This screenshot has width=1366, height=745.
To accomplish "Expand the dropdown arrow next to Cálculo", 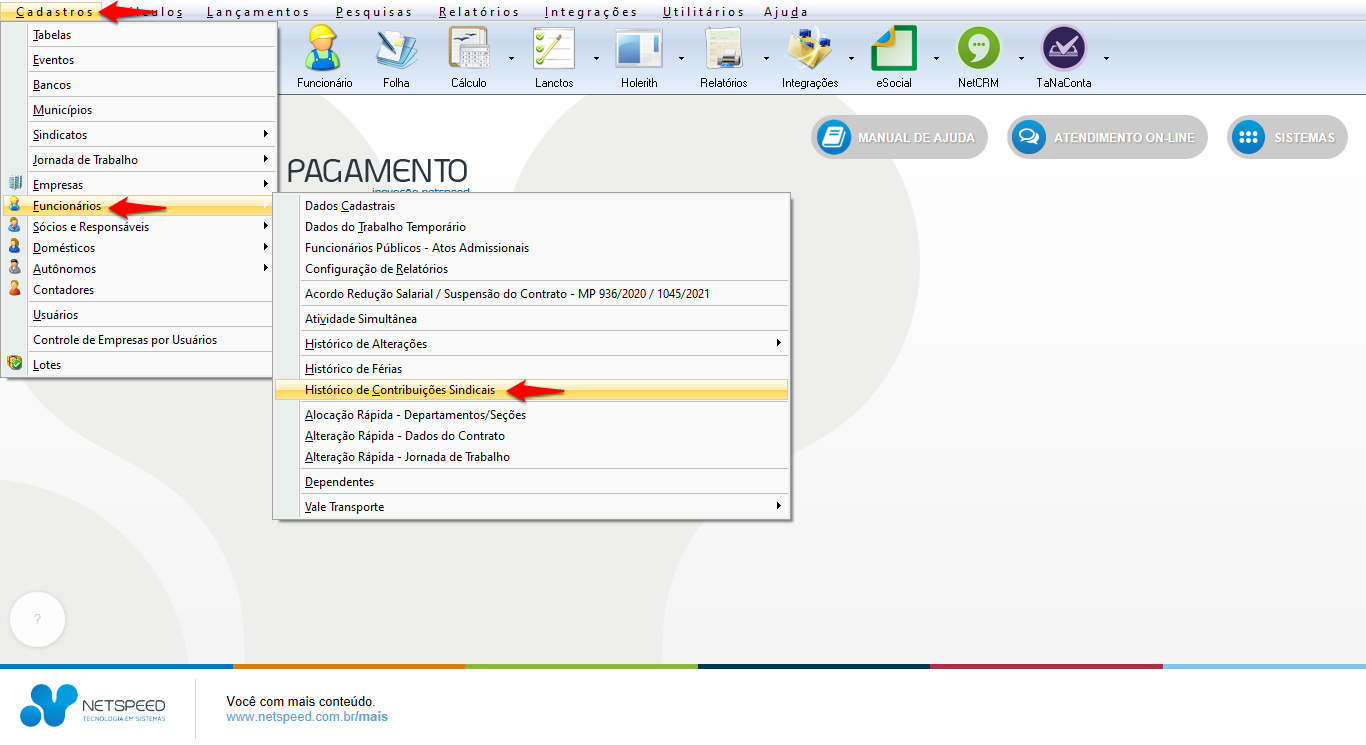I will pyautogui.click(x=511, y=58).
